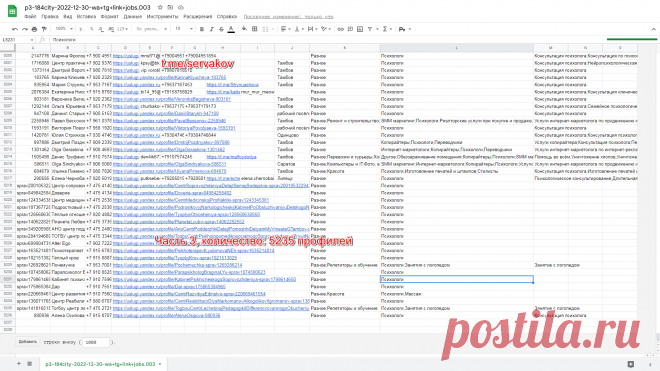660x371 pixels.
Task: Star this spreadsheet document
Action: point(160,8)
